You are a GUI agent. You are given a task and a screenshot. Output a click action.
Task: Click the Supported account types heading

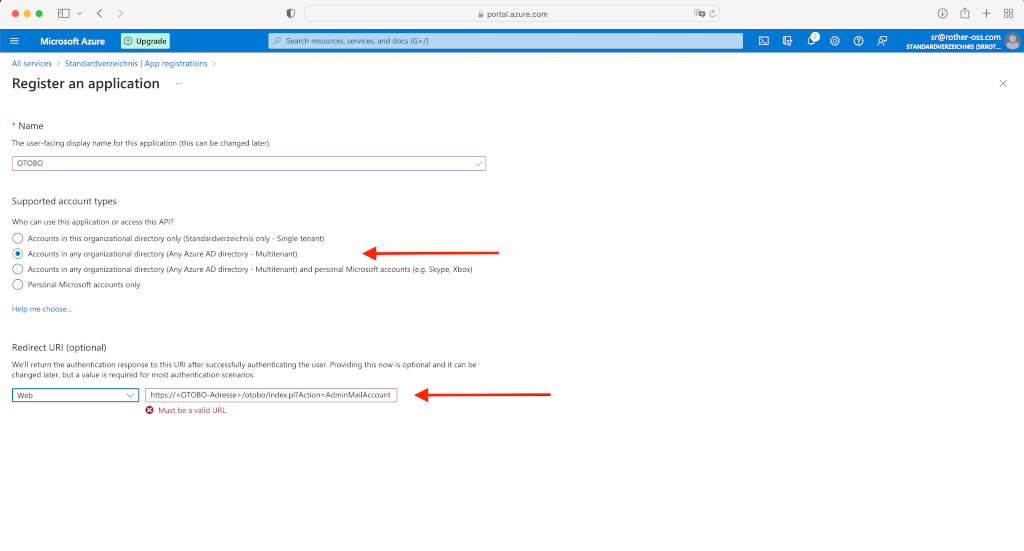[x=64, y=201]
